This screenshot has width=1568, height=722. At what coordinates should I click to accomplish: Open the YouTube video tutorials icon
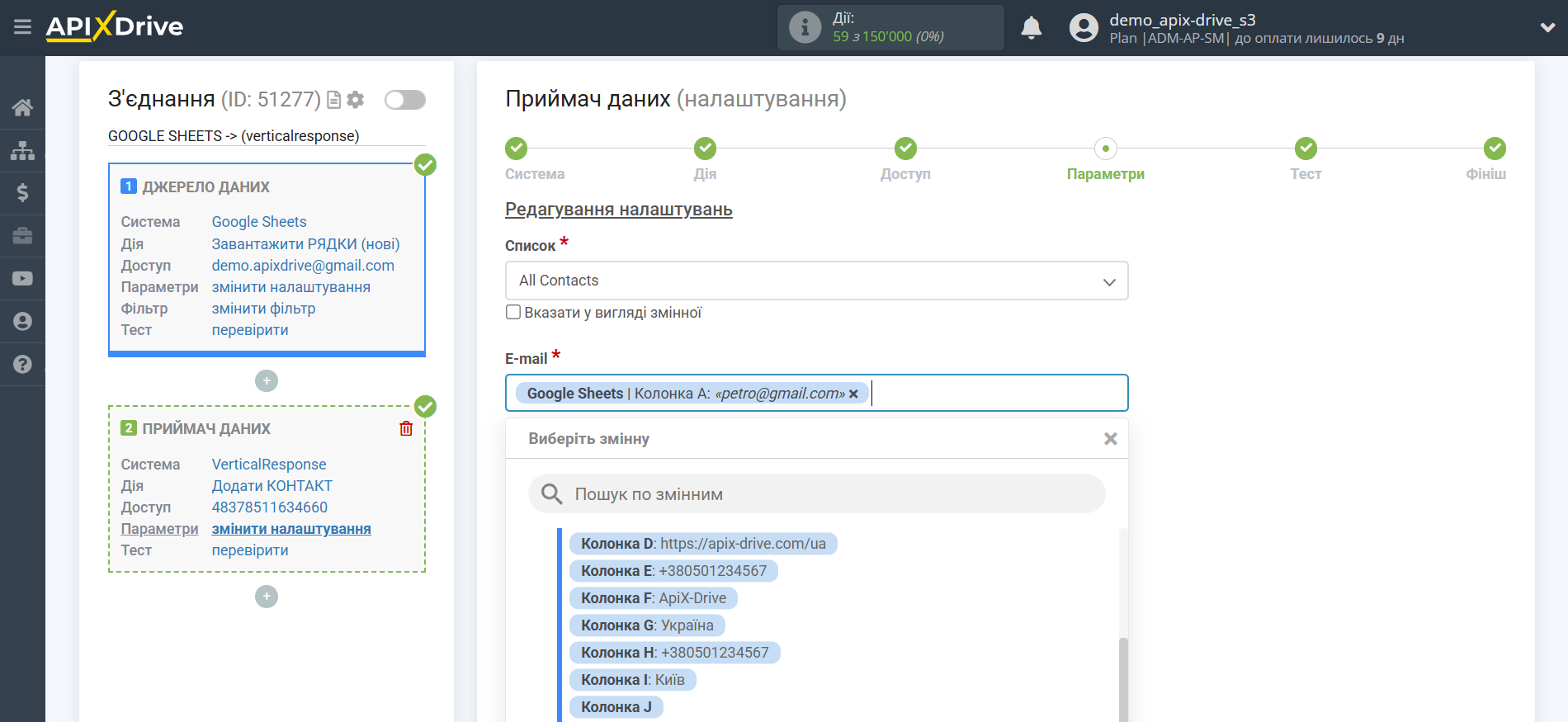[22, 279]
